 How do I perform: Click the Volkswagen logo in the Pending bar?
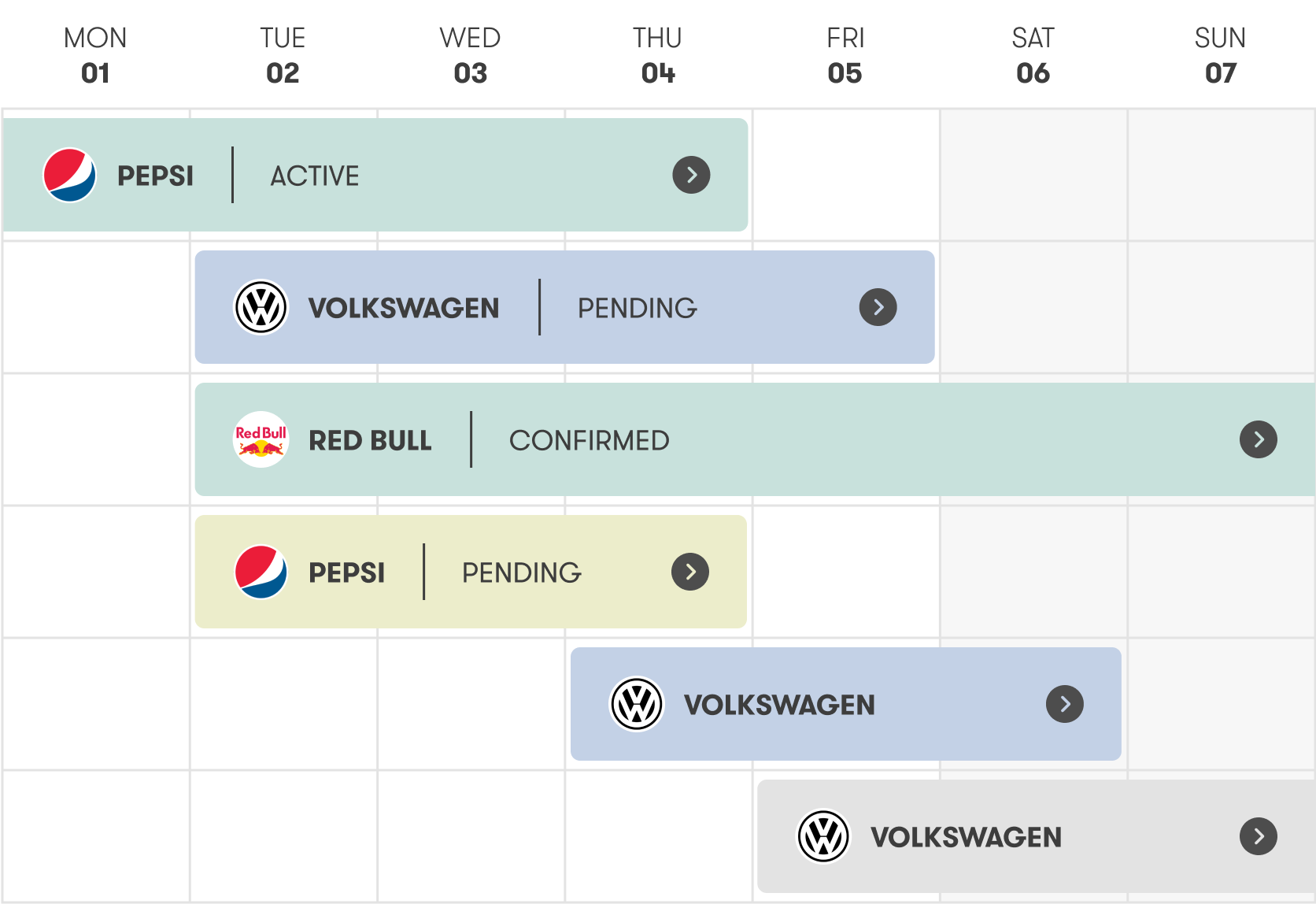tap(261, 307)
